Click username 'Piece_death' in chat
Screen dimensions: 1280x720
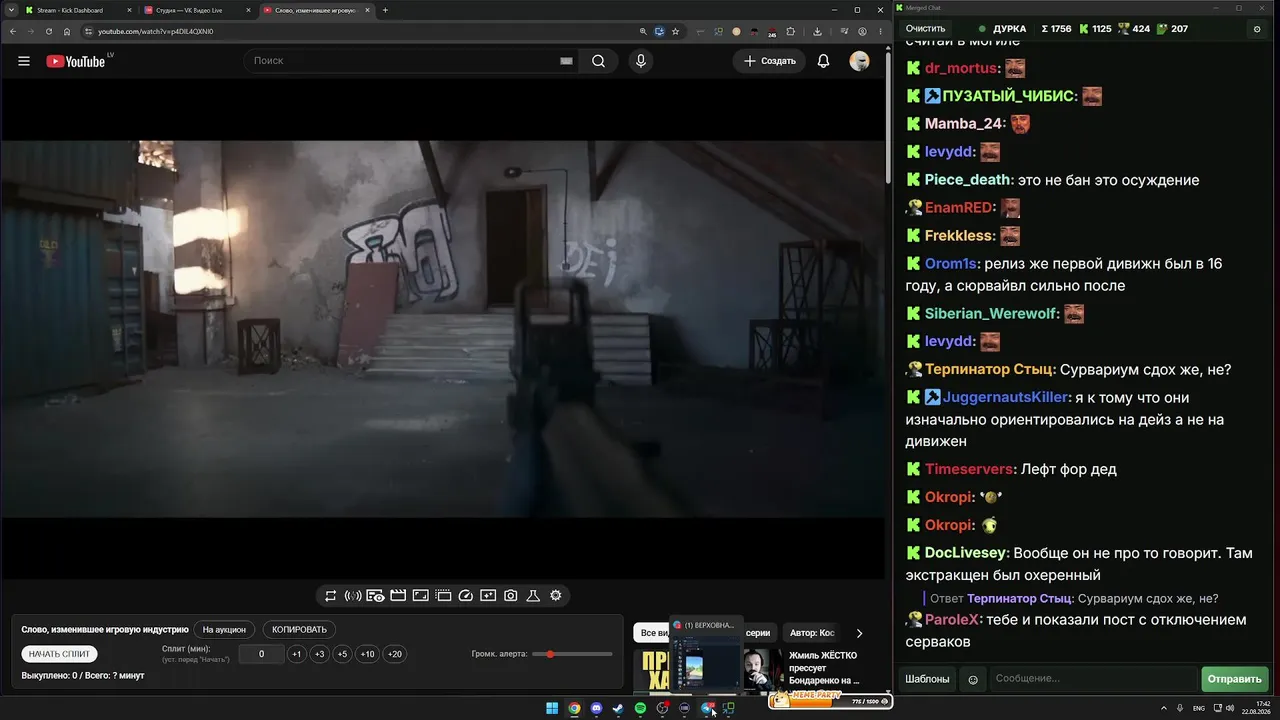coord(968,180)
